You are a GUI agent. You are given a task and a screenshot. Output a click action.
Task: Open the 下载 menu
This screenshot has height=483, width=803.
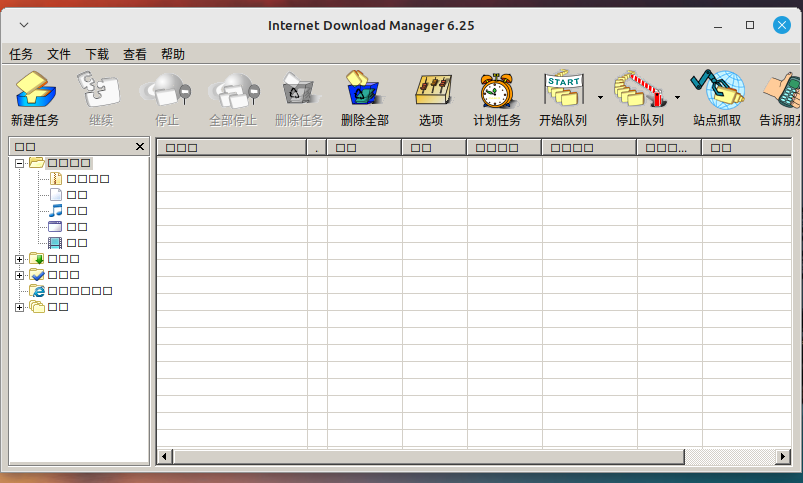(x=97, y=54)
